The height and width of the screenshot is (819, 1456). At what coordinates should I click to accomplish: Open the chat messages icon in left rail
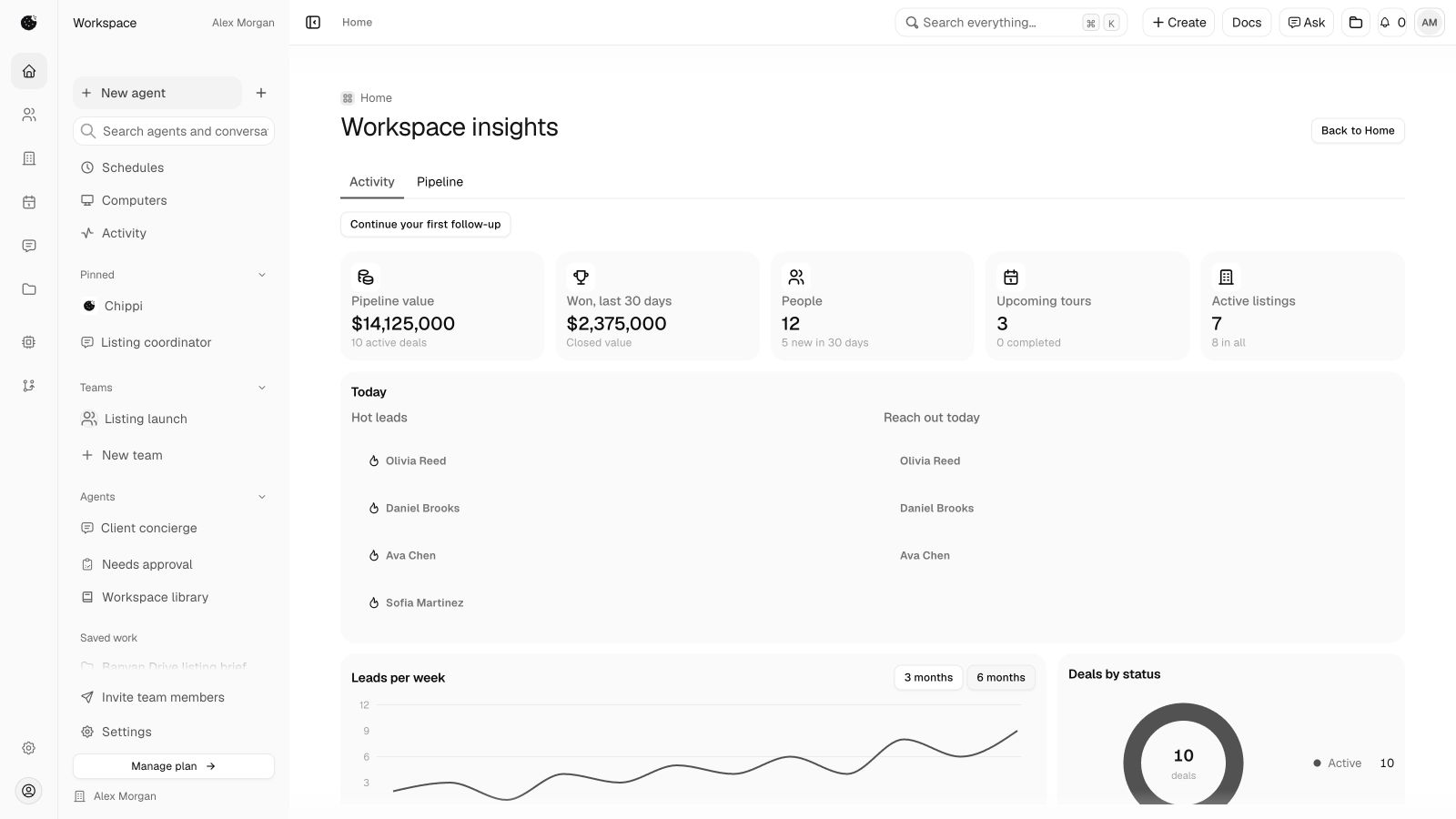click(29, 246)
